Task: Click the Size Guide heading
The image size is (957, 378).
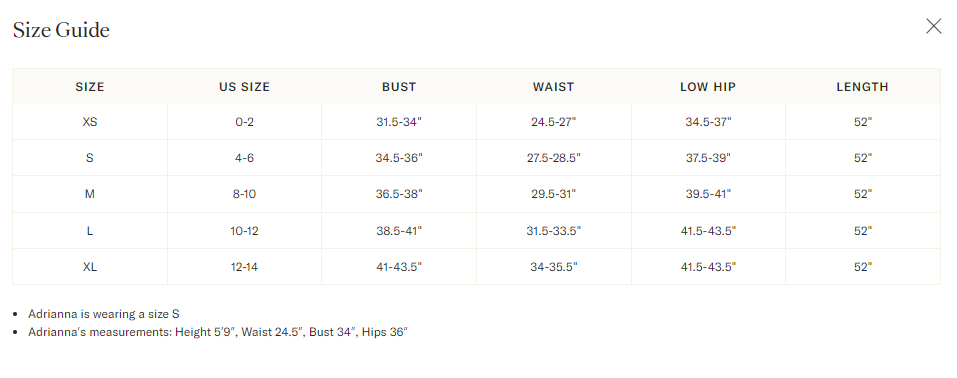Action: [x=61, y=30]
